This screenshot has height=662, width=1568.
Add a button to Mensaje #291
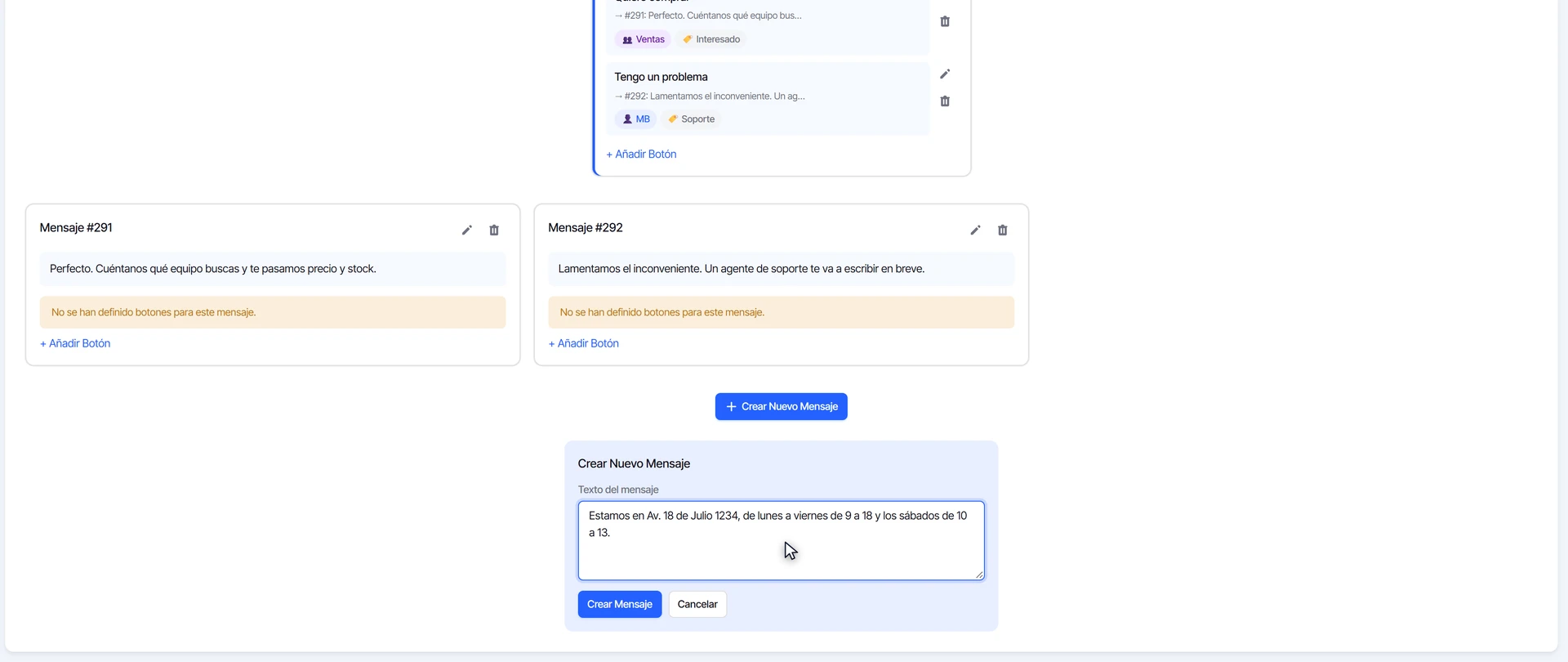click(x=75, y=343)
